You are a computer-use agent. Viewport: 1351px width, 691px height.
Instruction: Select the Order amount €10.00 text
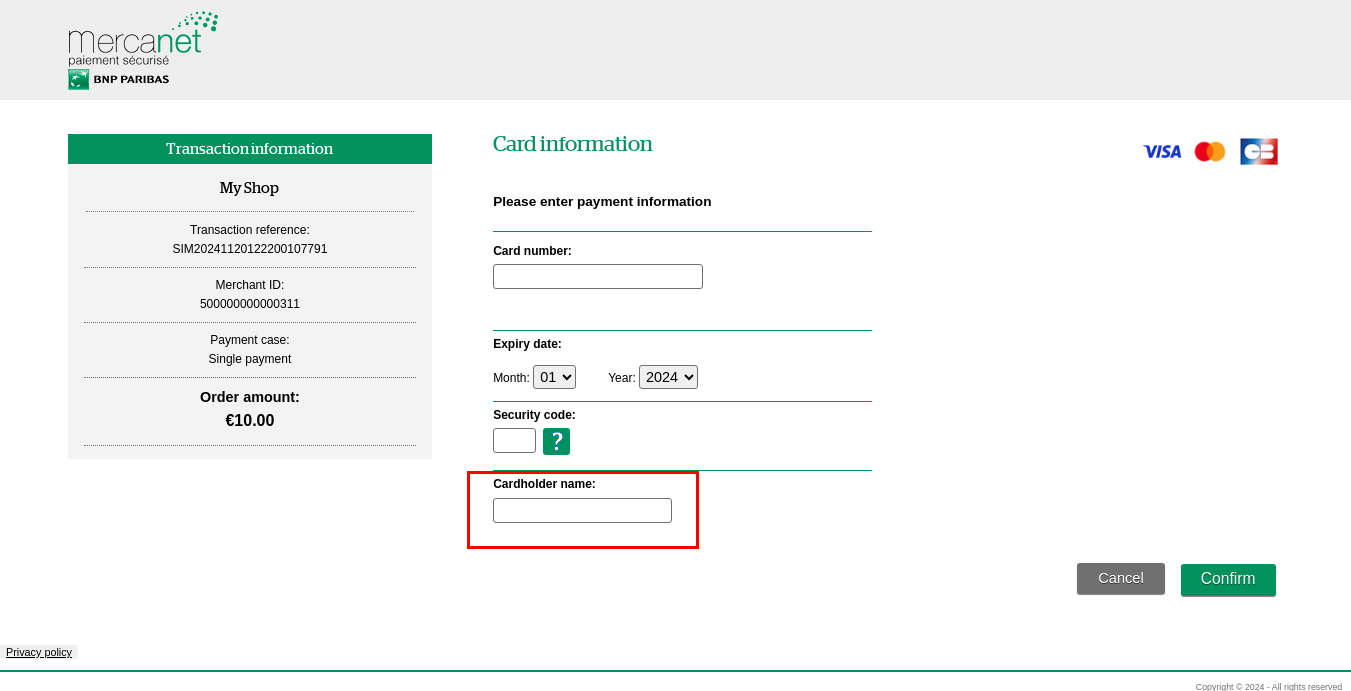[x=249, y=420]
